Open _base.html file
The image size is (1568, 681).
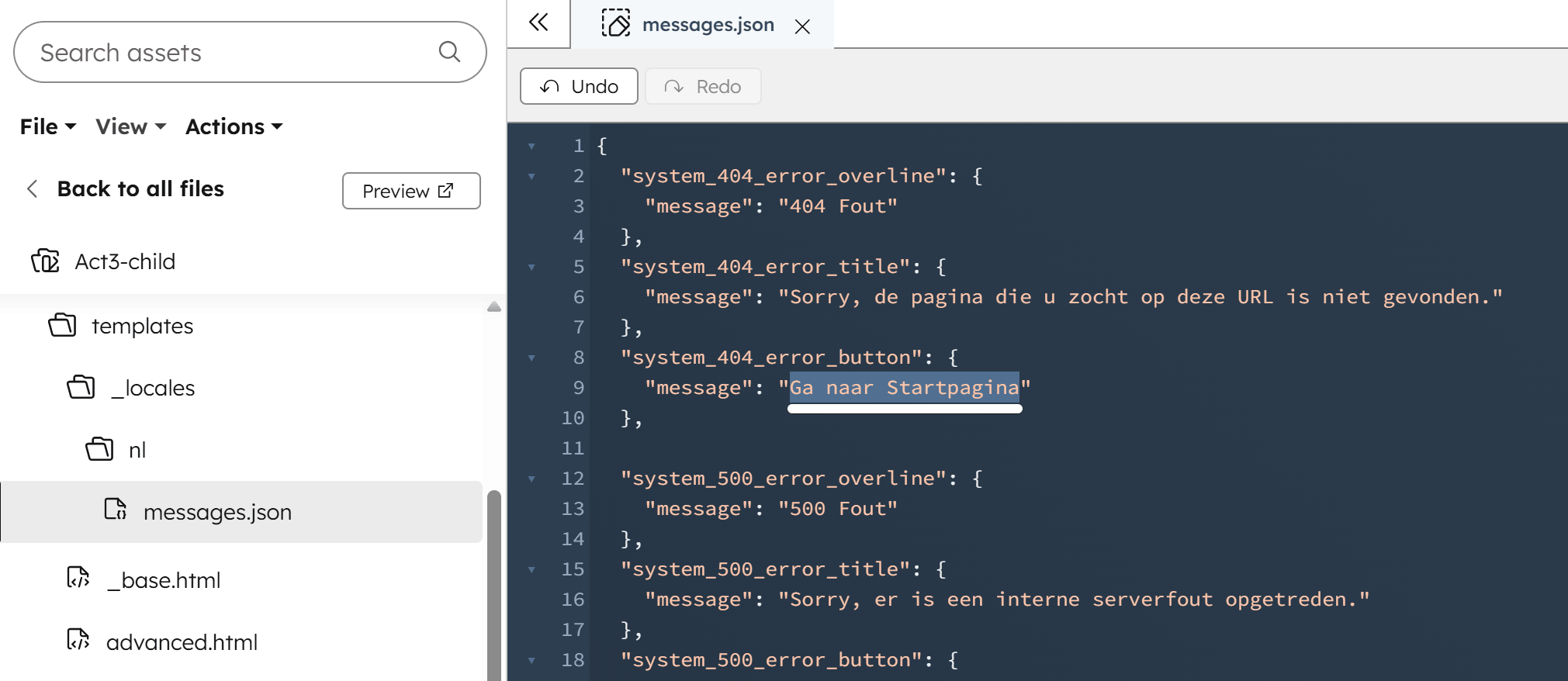[x=164, y=580]
